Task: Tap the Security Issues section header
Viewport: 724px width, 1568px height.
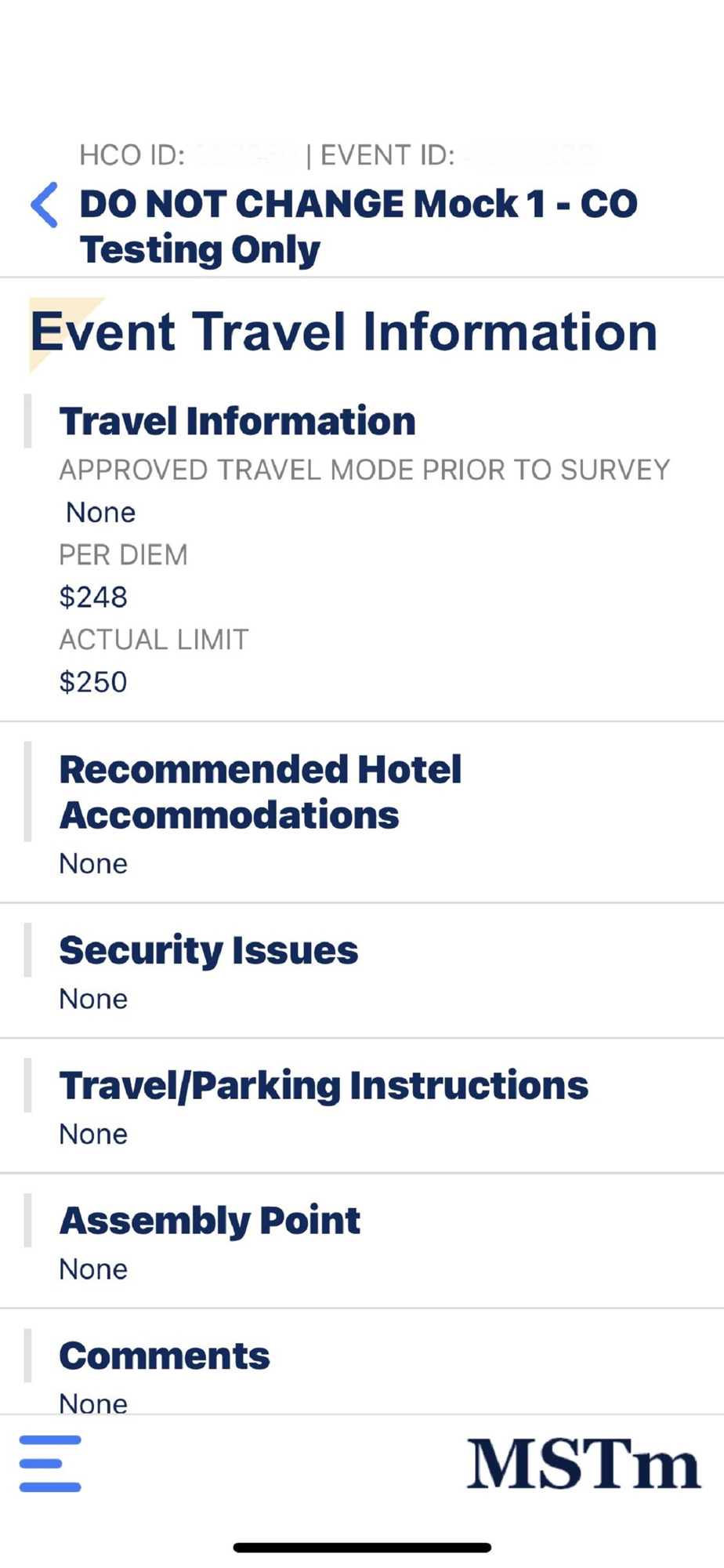Action: pyautogui.click(x=208, y=950)
